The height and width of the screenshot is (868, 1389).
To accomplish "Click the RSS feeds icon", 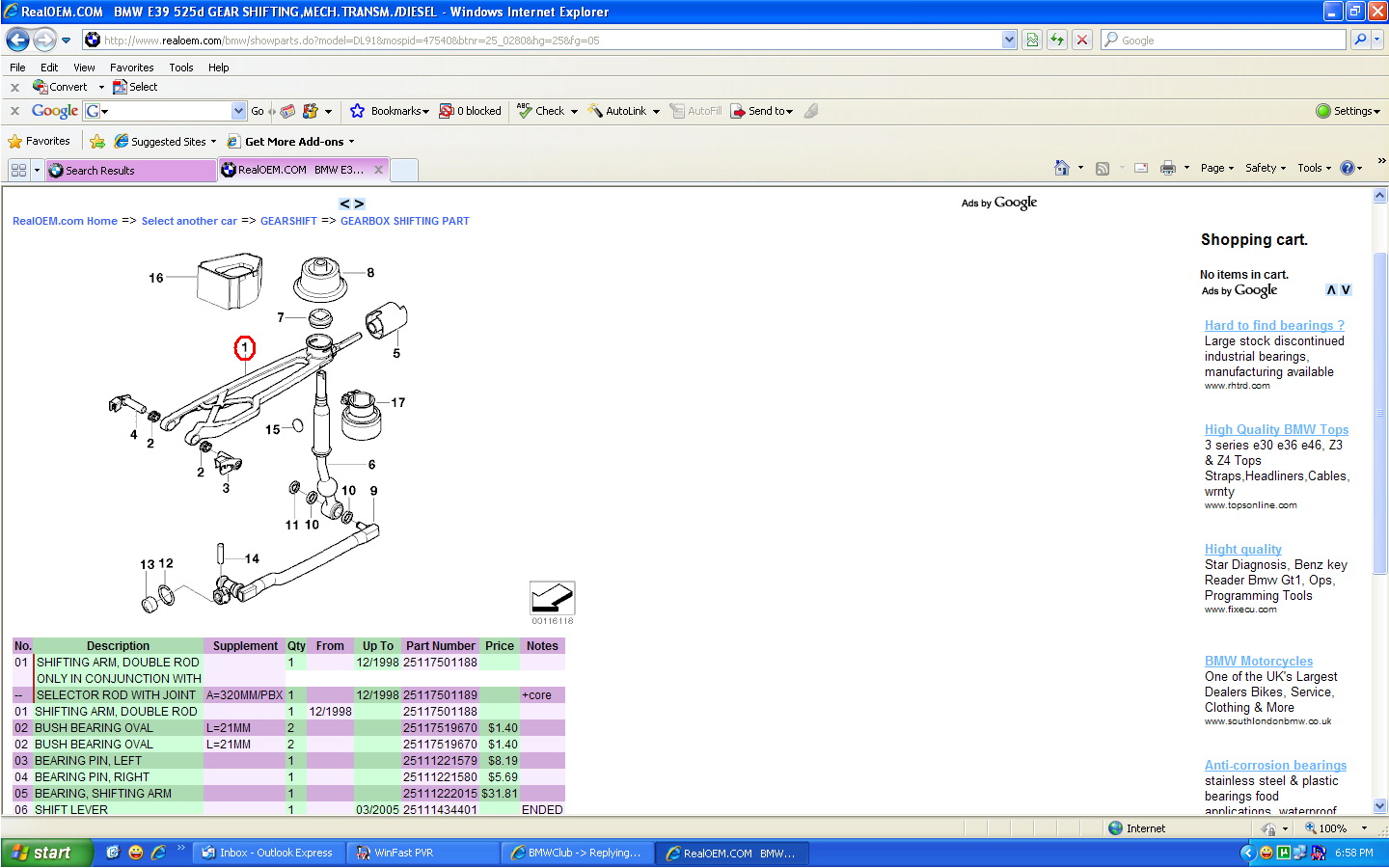I will pos(1103,168).
